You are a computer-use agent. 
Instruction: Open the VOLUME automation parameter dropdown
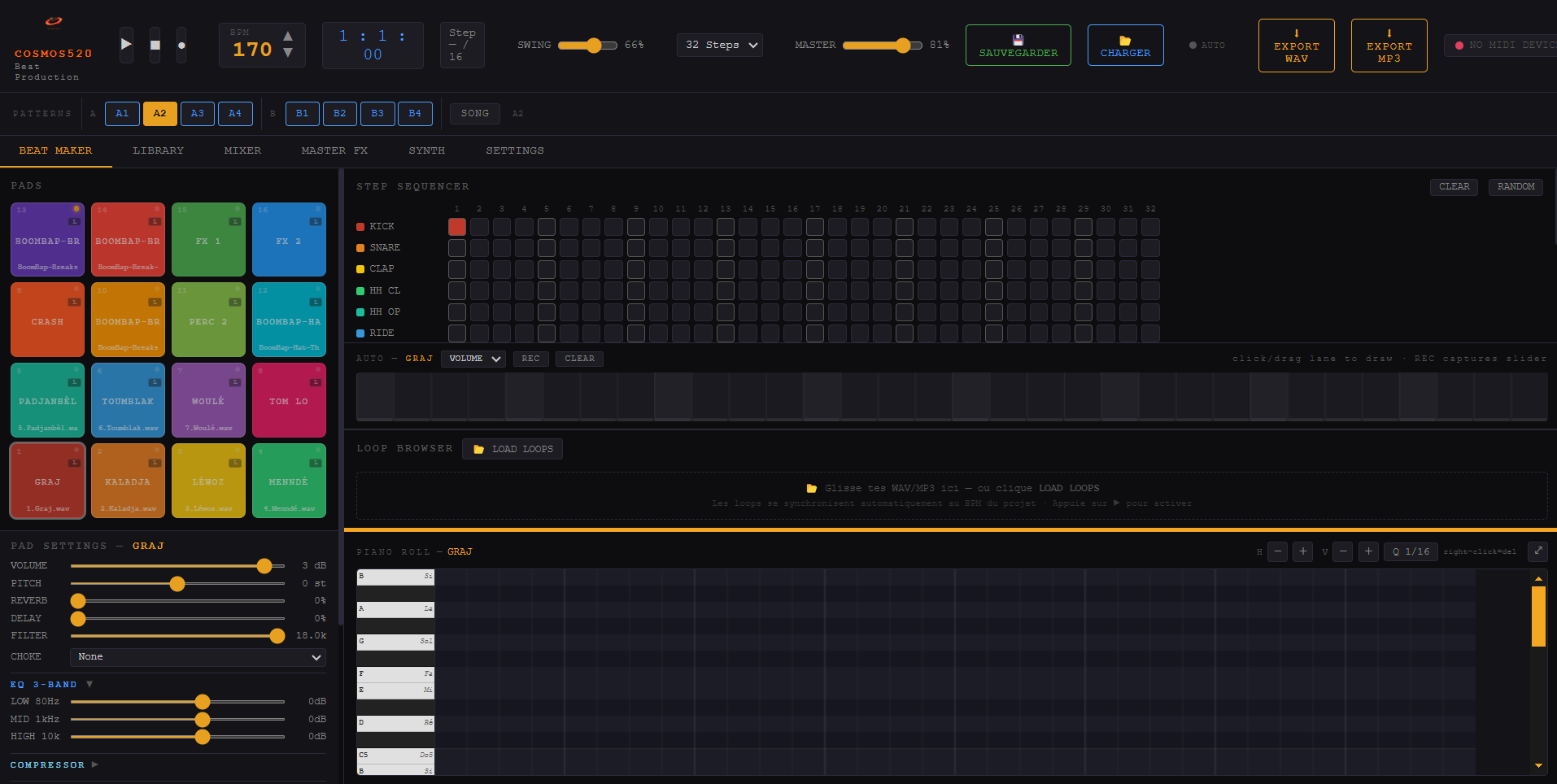point(473,359)
